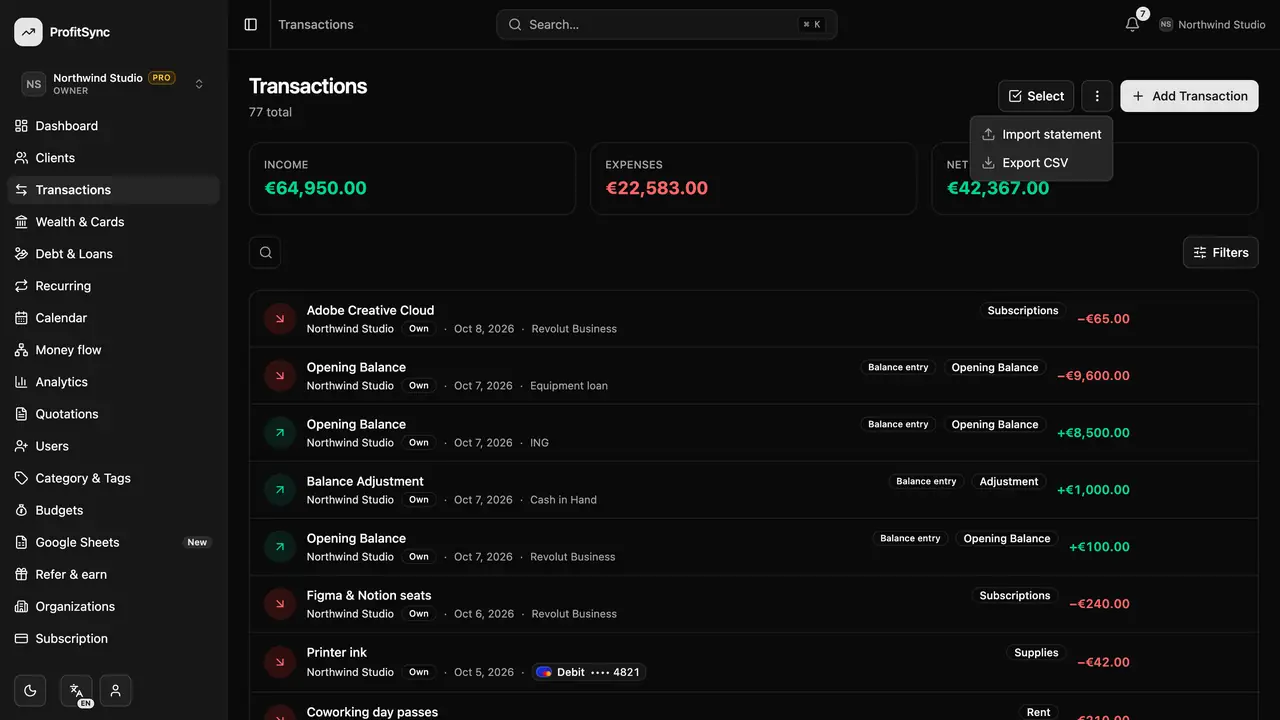
Task: Open Analytics in the sidebar
Action: point(113,382)
